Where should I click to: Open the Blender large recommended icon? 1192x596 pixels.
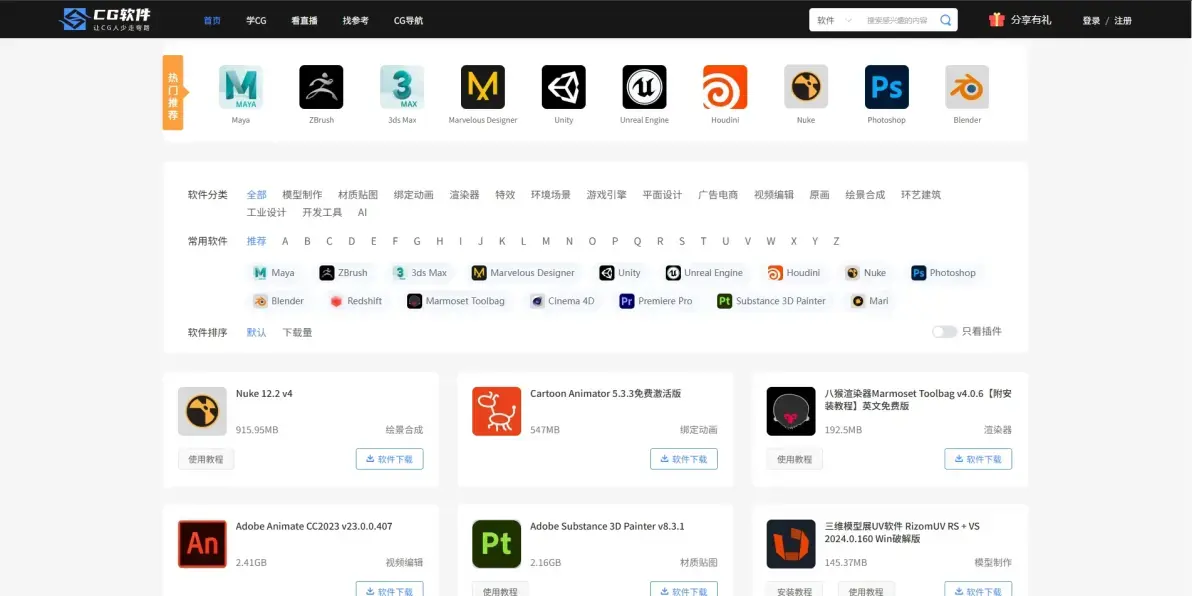click(967, 87)
